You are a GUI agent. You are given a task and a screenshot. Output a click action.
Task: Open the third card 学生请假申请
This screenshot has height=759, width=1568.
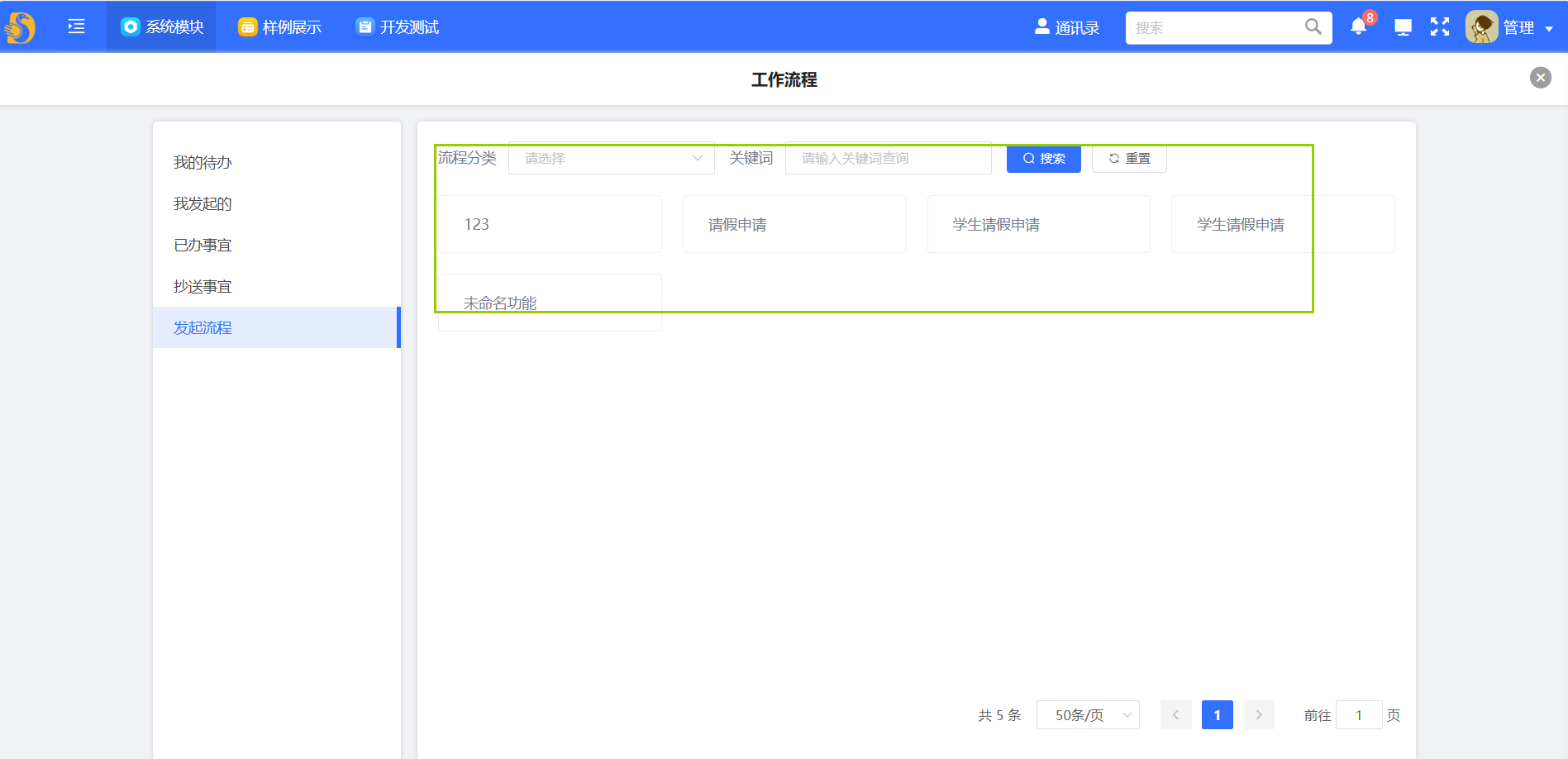tap(1039, 224)
